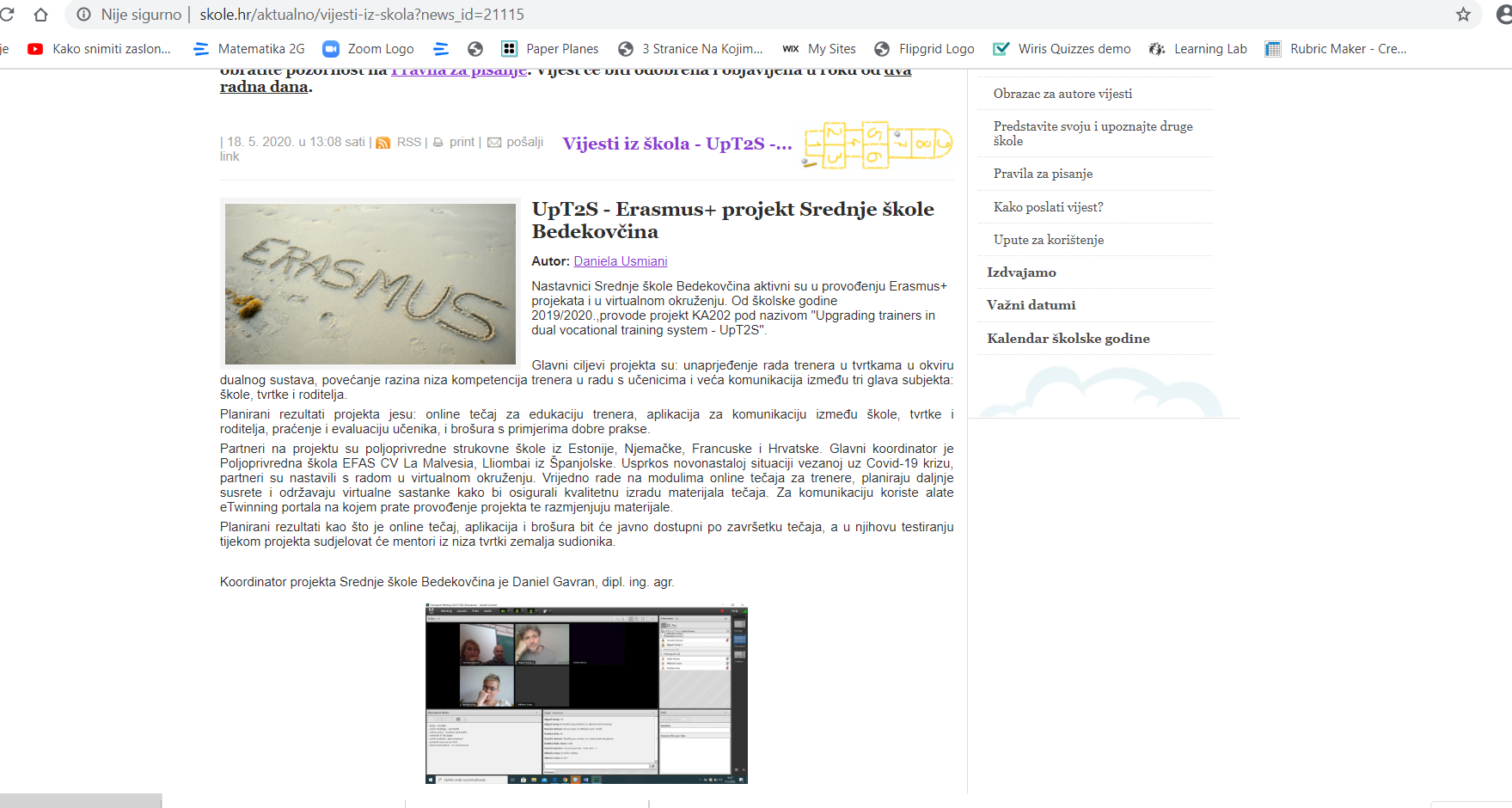Open '3 Stranice Na Kojim...' bookmark
This screenshot has height=808, width=1512.
coord(690,49)
